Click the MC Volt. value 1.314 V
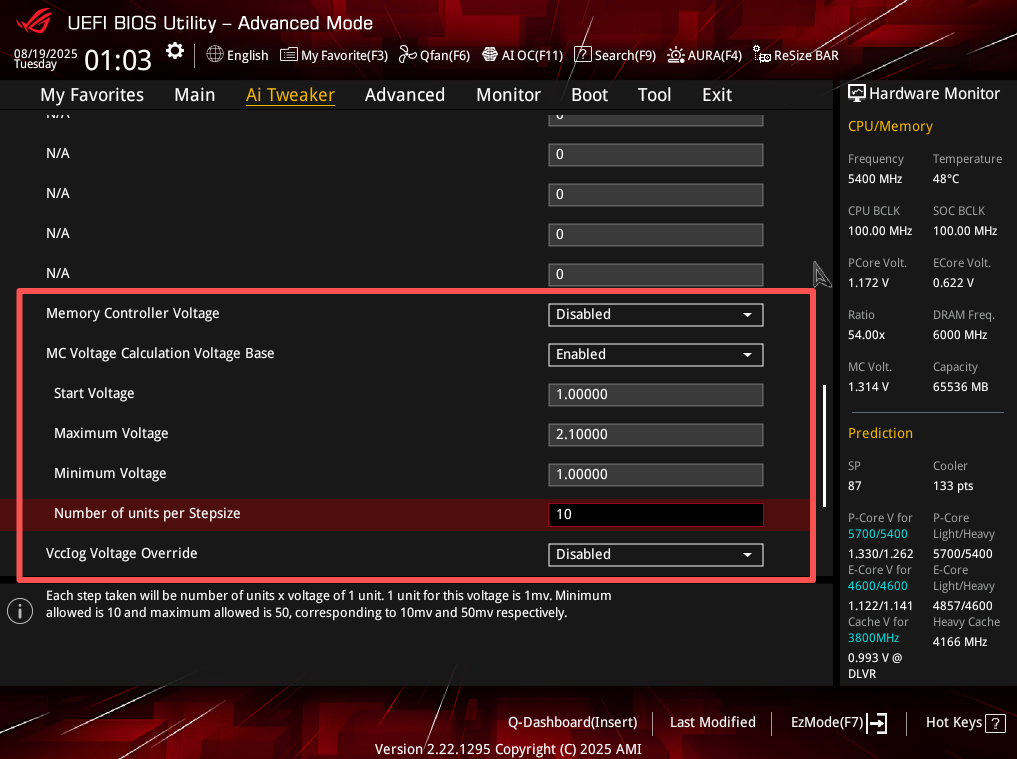 868,387
